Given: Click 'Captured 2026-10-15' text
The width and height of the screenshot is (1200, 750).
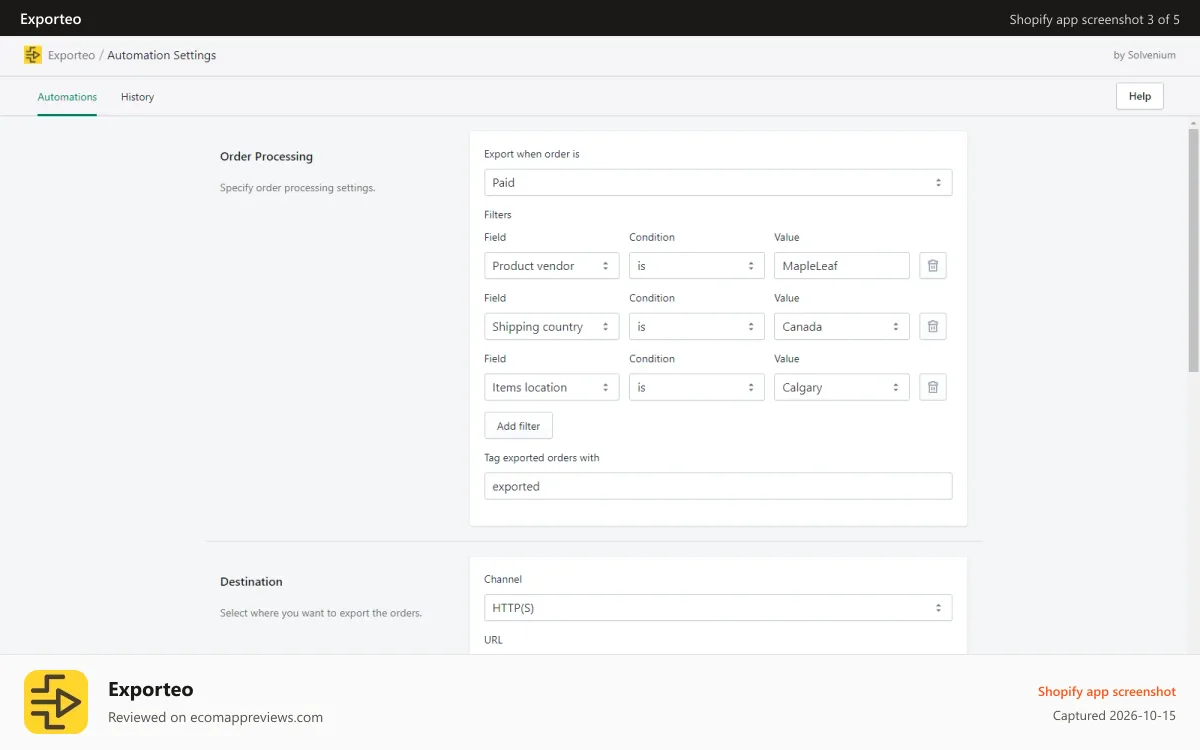Looking at the screenshot, I should [1114, 716].
